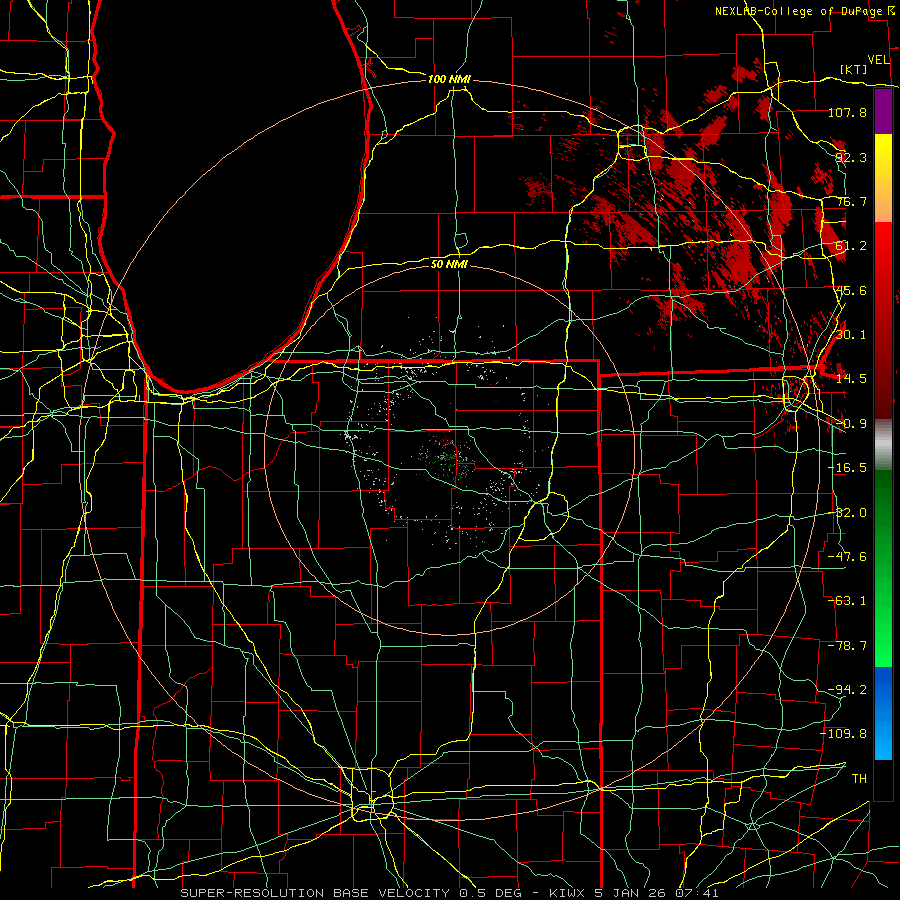Click the NEXLAB-College of DuPage label
The height and width of the screenshot is (900, 900).
(801, 11)
